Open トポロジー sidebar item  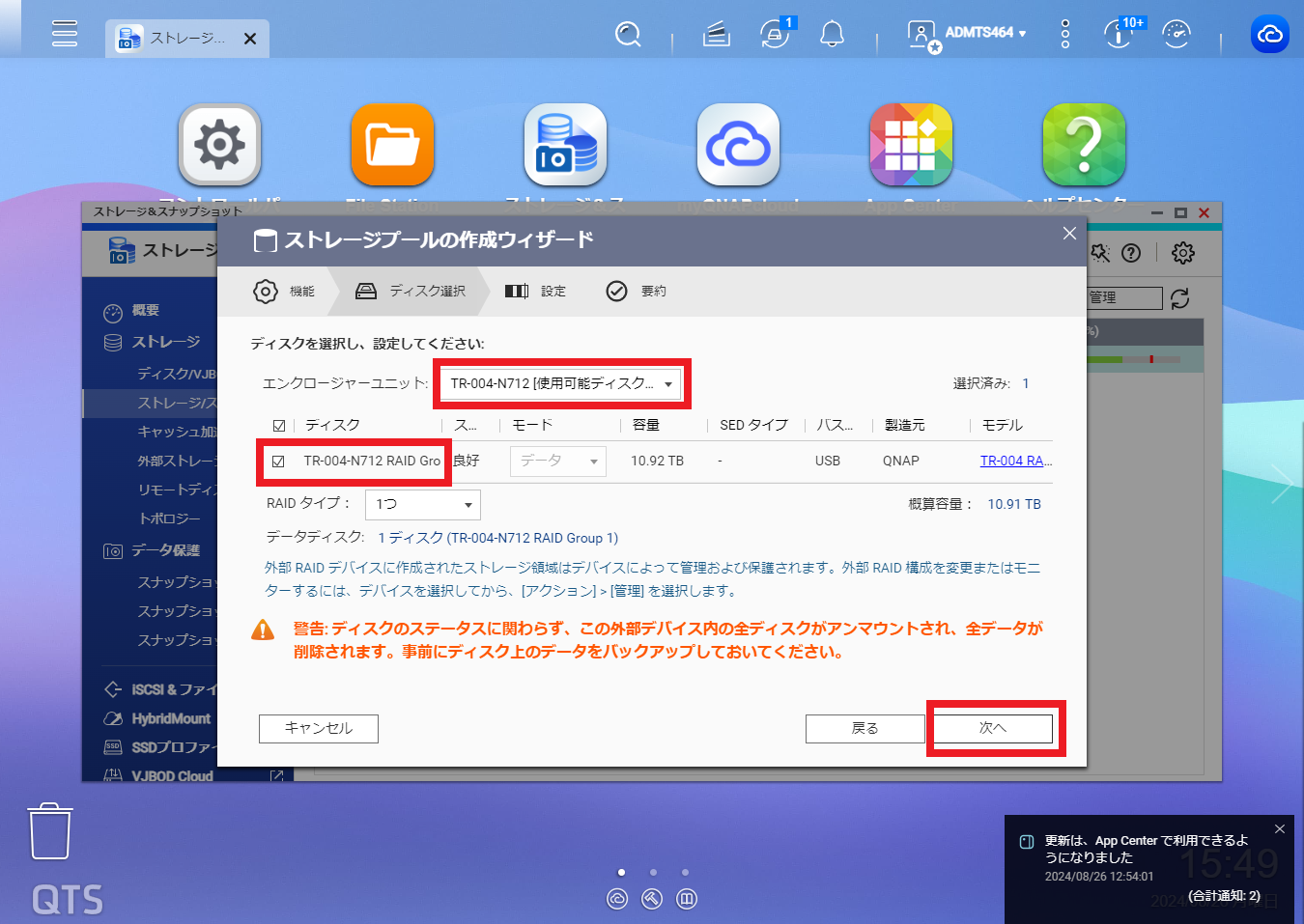(x=169, y=518)
